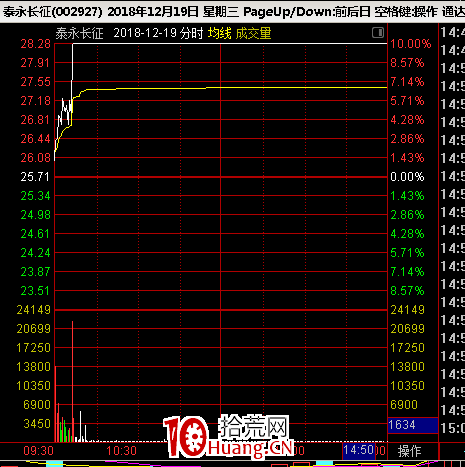Click the 3450 volume axis label
465x467 pixels.
[37, 424]
